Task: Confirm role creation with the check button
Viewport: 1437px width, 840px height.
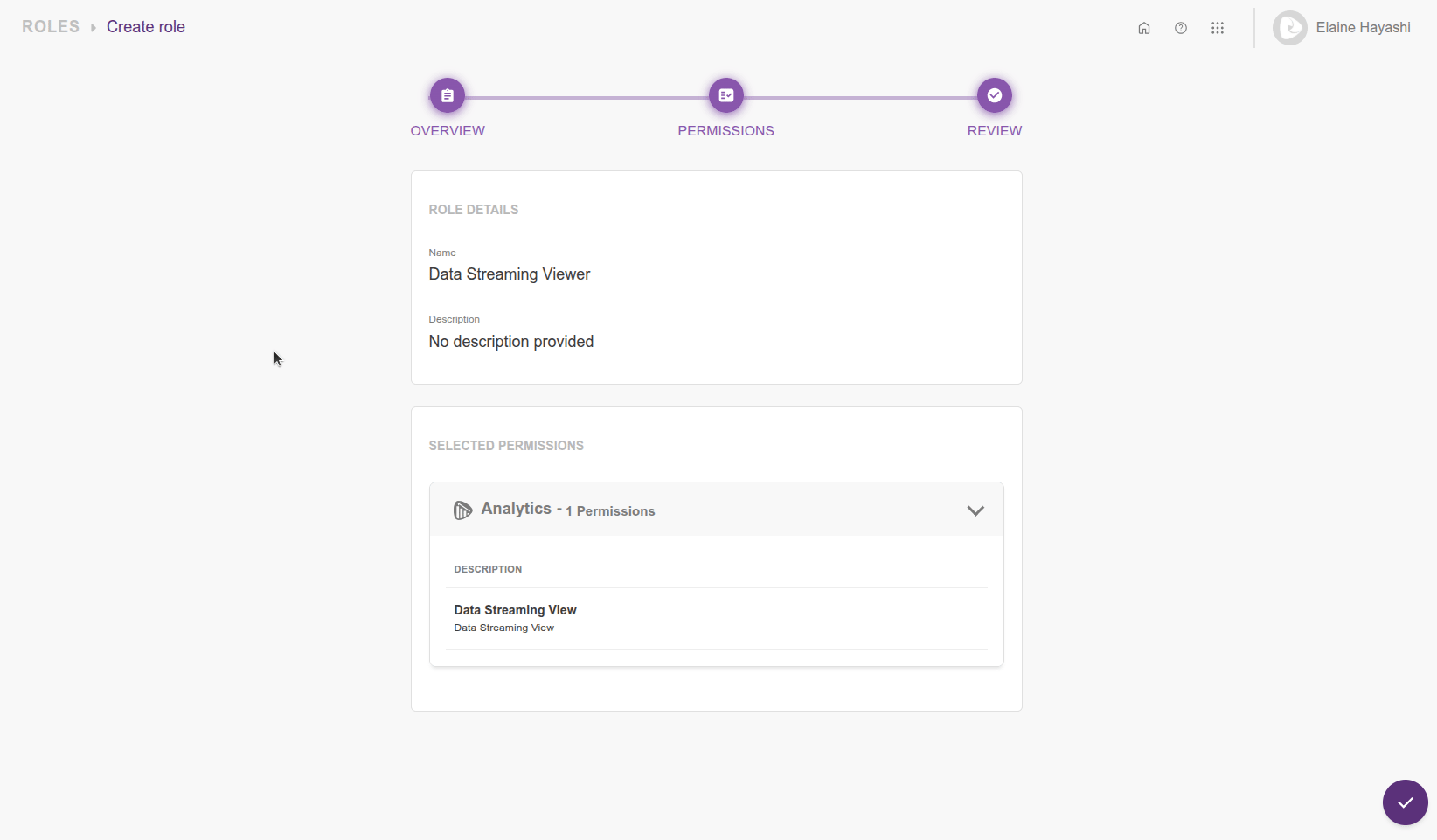Action: (1405, 802)
